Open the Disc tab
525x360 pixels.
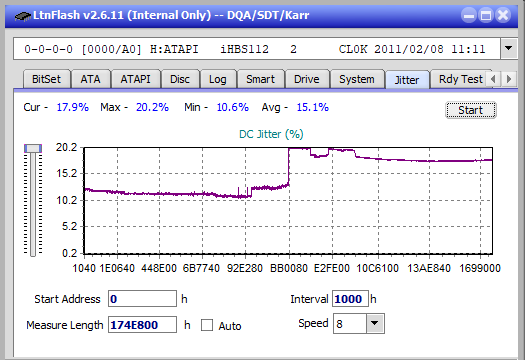tap(180, 79)
